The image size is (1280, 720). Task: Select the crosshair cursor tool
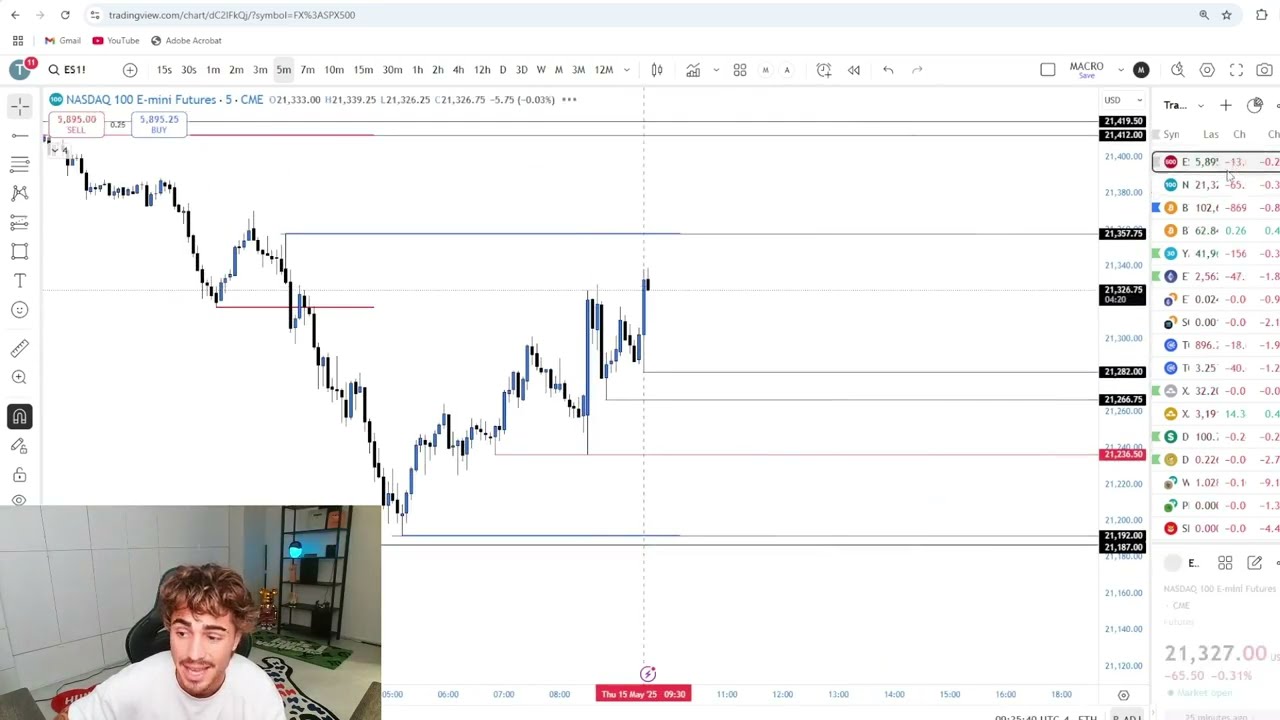tap(20, 106)
